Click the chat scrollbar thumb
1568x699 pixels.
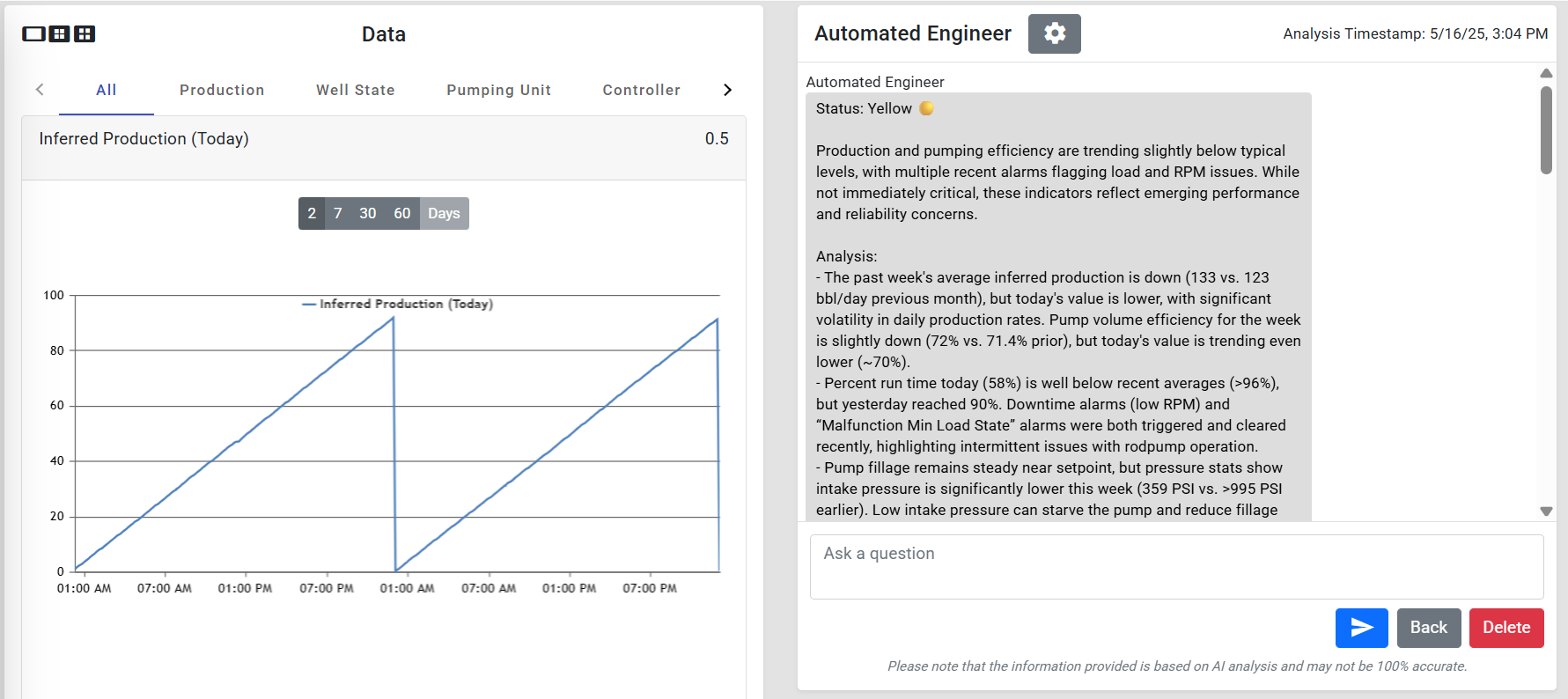(x=1546, y=130)
